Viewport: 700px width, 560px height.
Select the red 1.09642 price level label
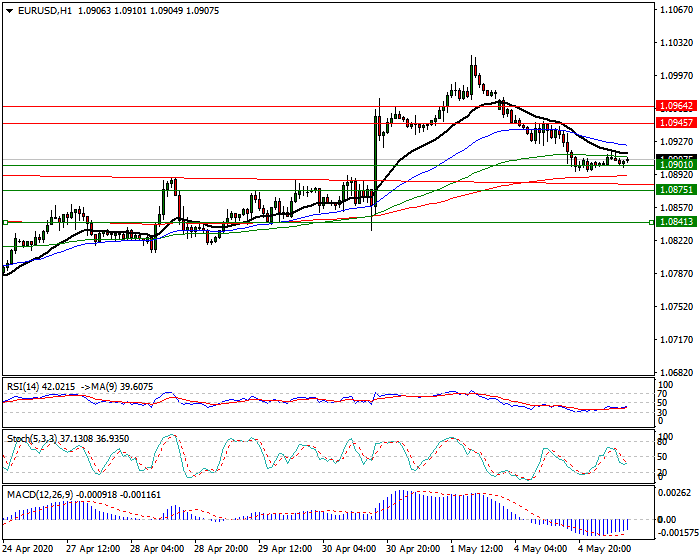(x=676, y=106)
